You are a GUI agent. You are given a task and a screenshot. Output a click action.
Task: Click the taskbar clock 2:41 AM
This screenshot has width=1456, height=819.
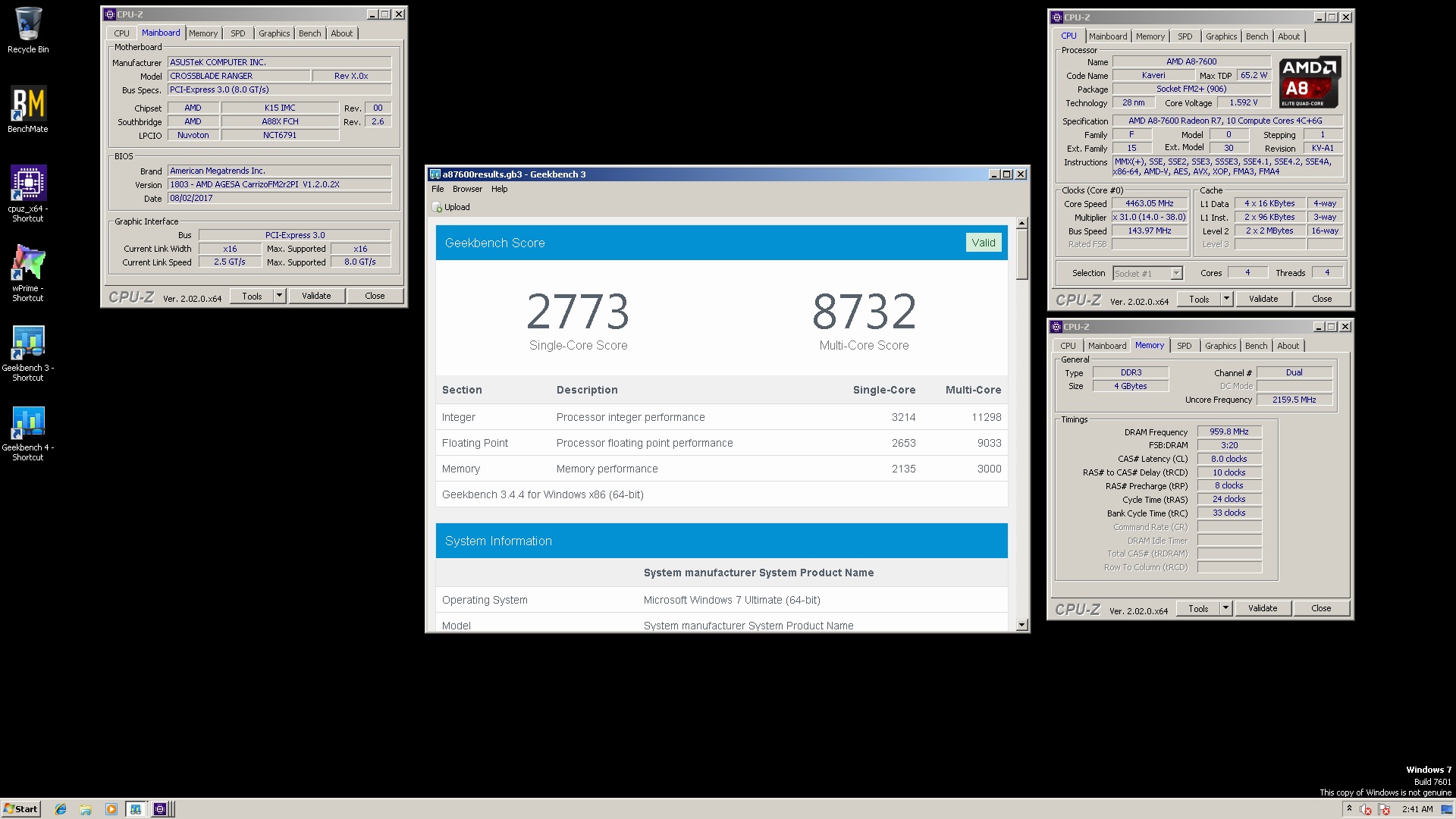[x=1417, y=809]
